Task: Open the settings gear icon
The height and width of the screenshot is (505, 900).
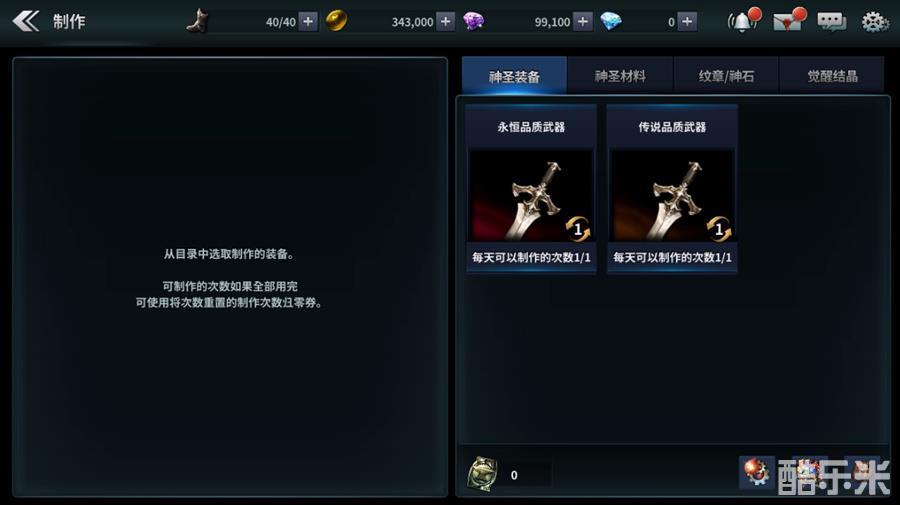Action: pyautogui.click(x=875, y=22)
